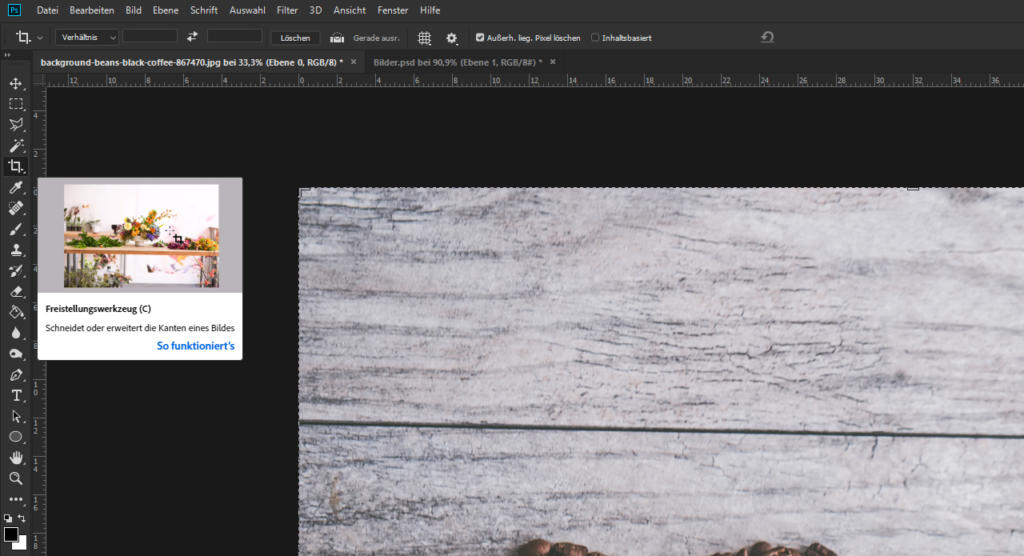Enable the 'Inhaltsbasiert' checkbox
The width and height of the screenshot is (1024, 556).
tap(595, 37)
